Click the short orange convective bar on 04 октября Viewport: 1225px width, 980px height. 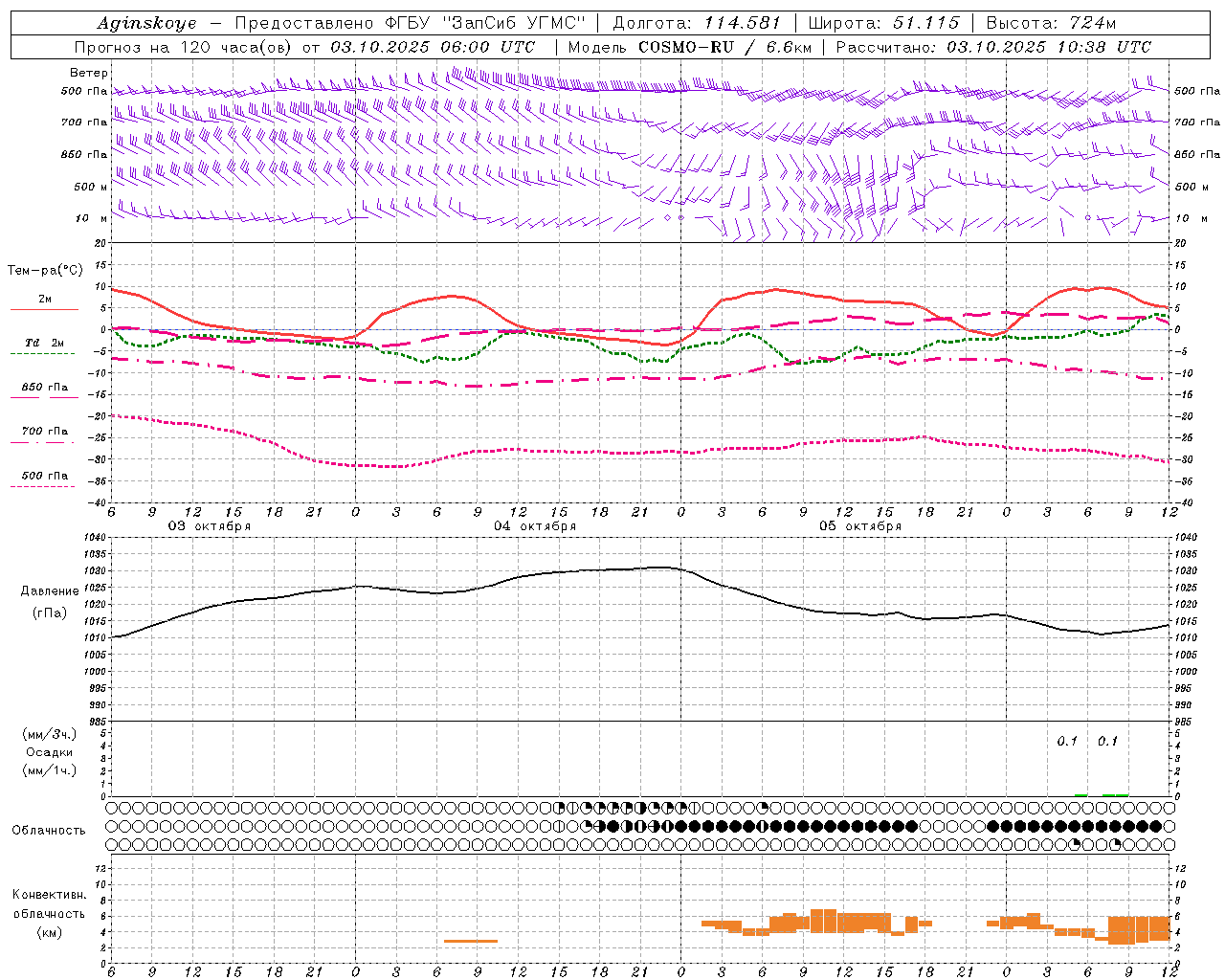click(x=470, y=941)
